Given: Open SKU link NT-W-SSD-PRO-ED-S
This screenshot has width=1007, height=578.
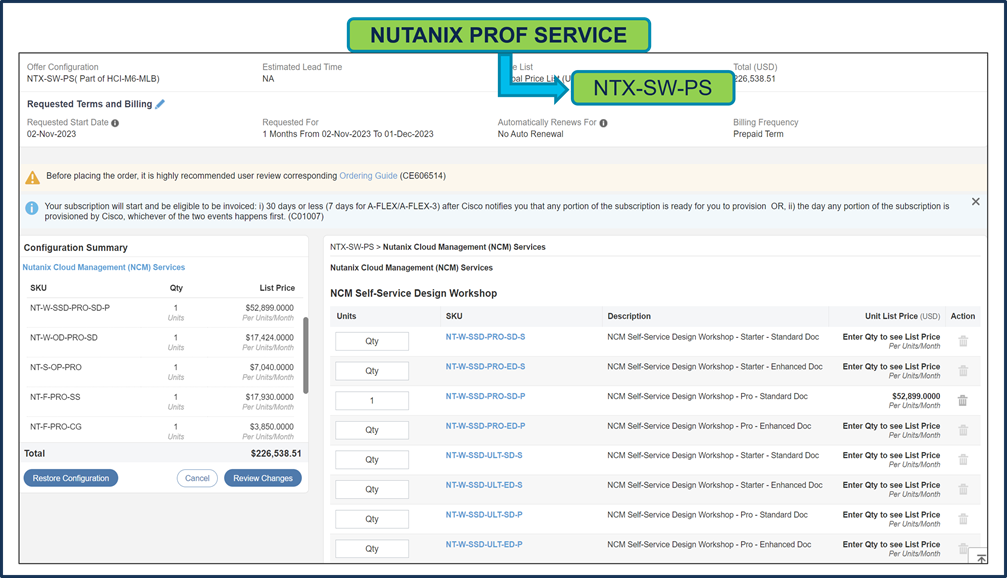Looking at the screenshot, I should click(486, 367).
